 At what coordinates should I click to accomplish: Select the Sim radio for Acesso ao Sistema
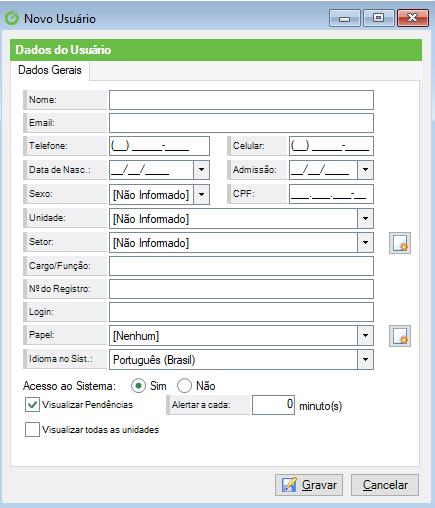[x=138, y=386]
